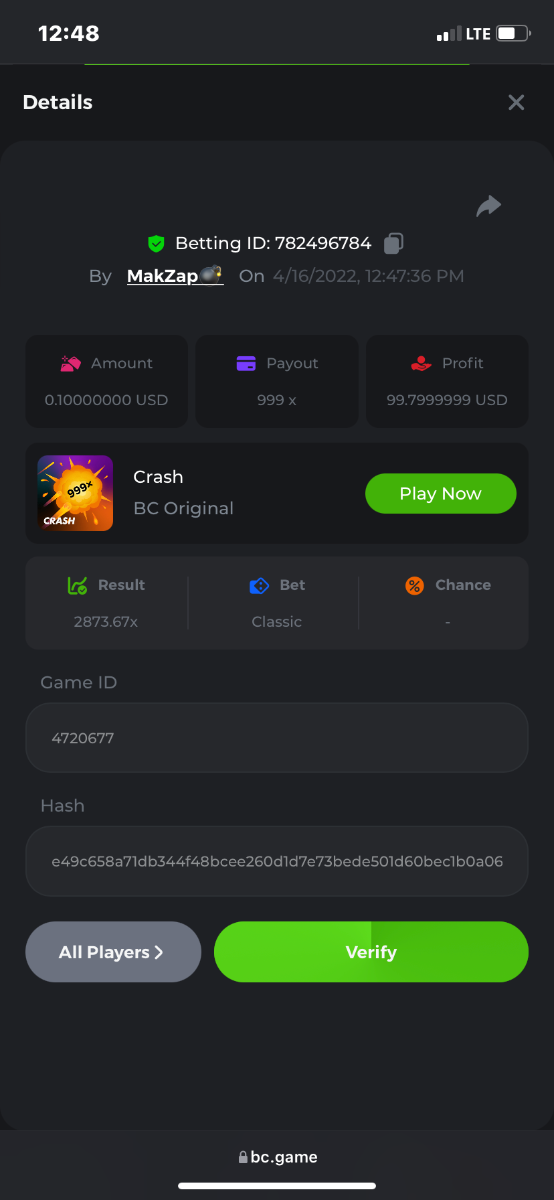Viewport: 554px width, 1200px height.
Task: Close the Details panel
Action: click(x=516, y=102)
